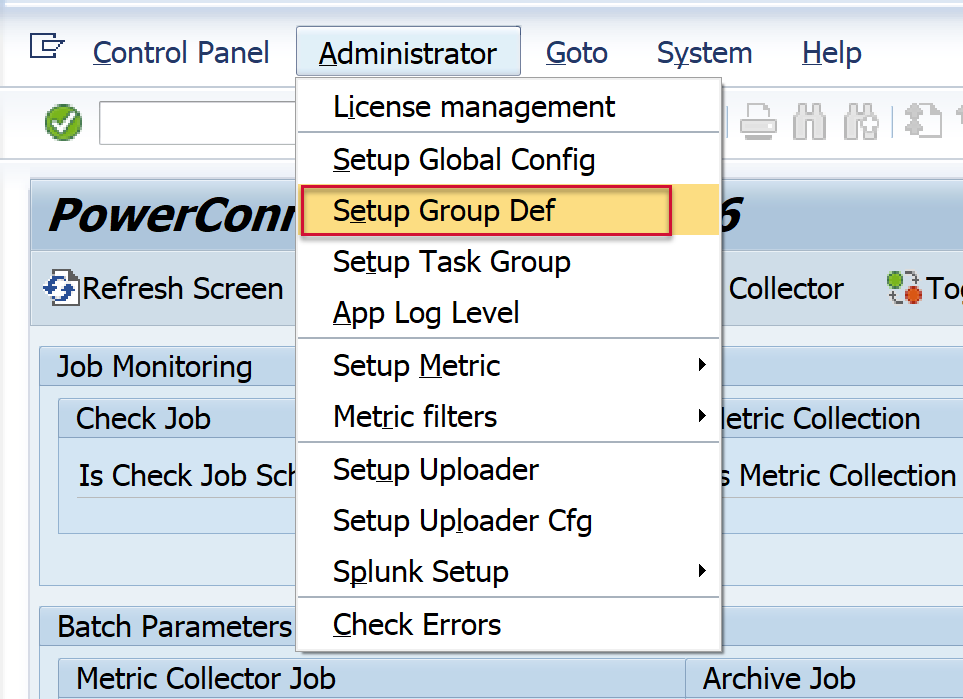Select Setup Task Group entry
Viewport: 963px width, 699px height.
pyautogui.click(x=452, y=262)
